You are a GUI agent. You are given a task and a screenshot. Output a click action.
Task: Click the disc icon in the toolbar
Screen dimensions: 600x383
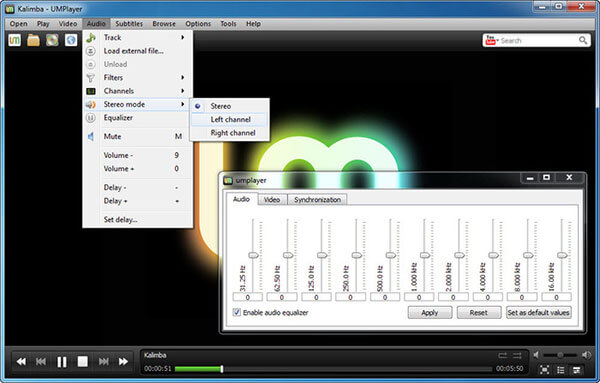52,40
